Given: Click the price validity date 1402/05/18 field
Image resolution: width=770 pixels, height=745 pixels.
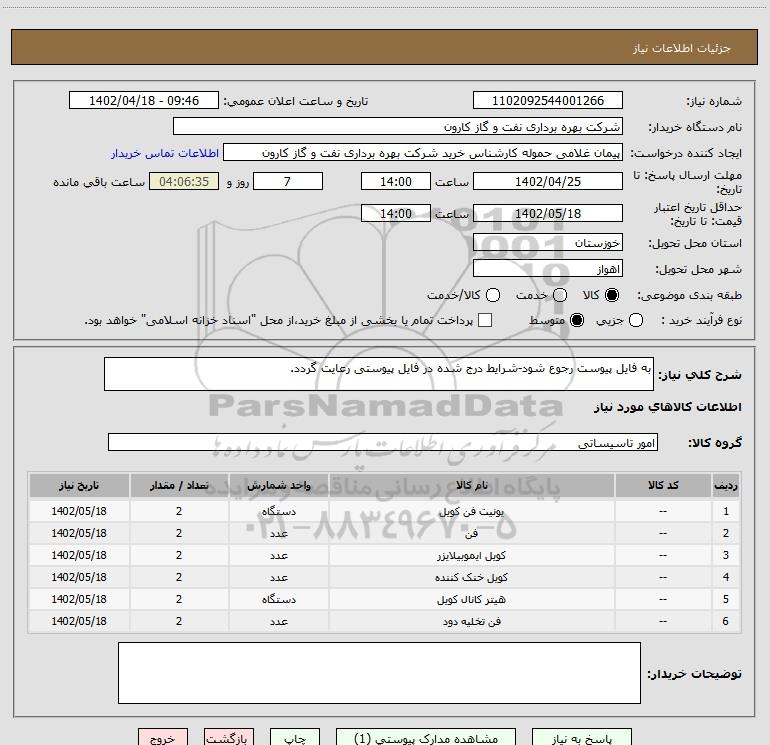Looking at the screenshot, I should (x=548, y=213).
